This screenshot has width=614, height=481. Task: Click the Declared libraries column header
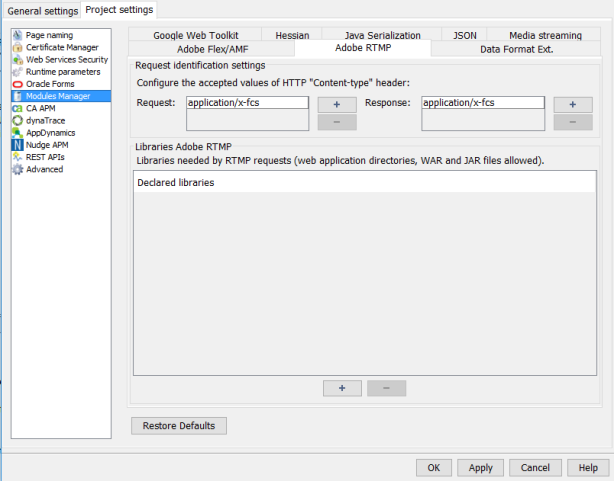click(365, 183)
